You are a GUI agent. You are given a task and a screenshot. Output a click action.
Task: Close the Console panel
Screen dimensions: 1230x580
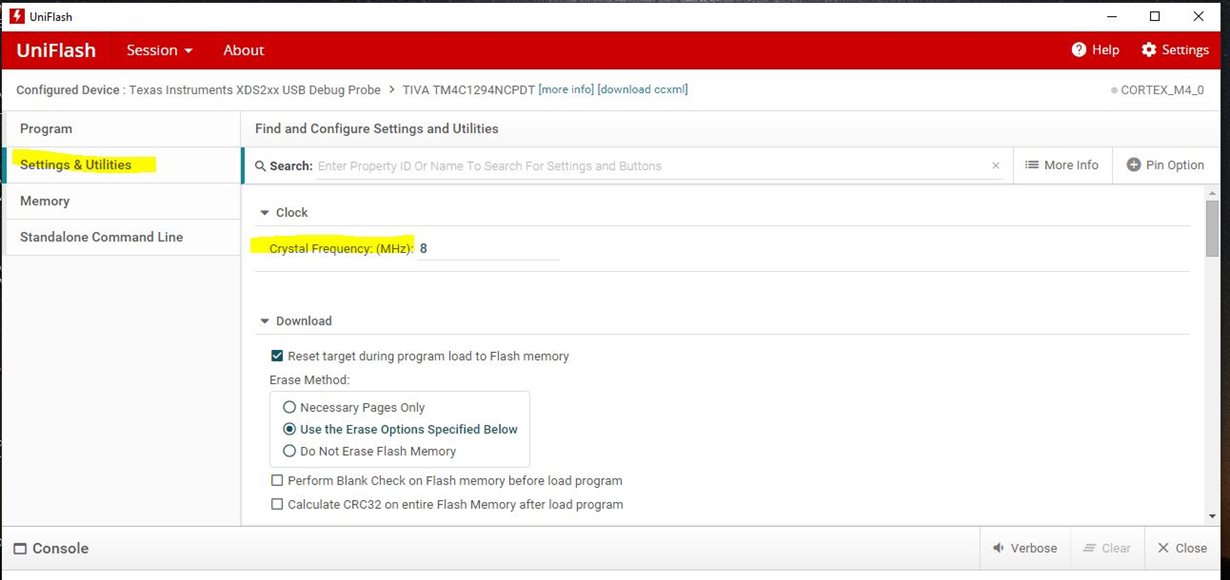(1182, 548)
